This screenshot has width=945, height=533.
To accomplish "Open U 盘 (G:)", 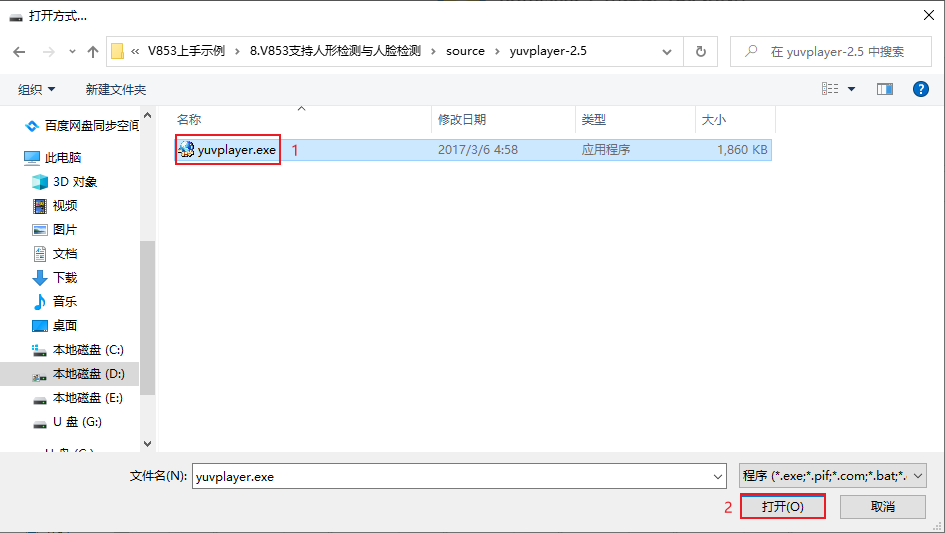I will point(77,422).
